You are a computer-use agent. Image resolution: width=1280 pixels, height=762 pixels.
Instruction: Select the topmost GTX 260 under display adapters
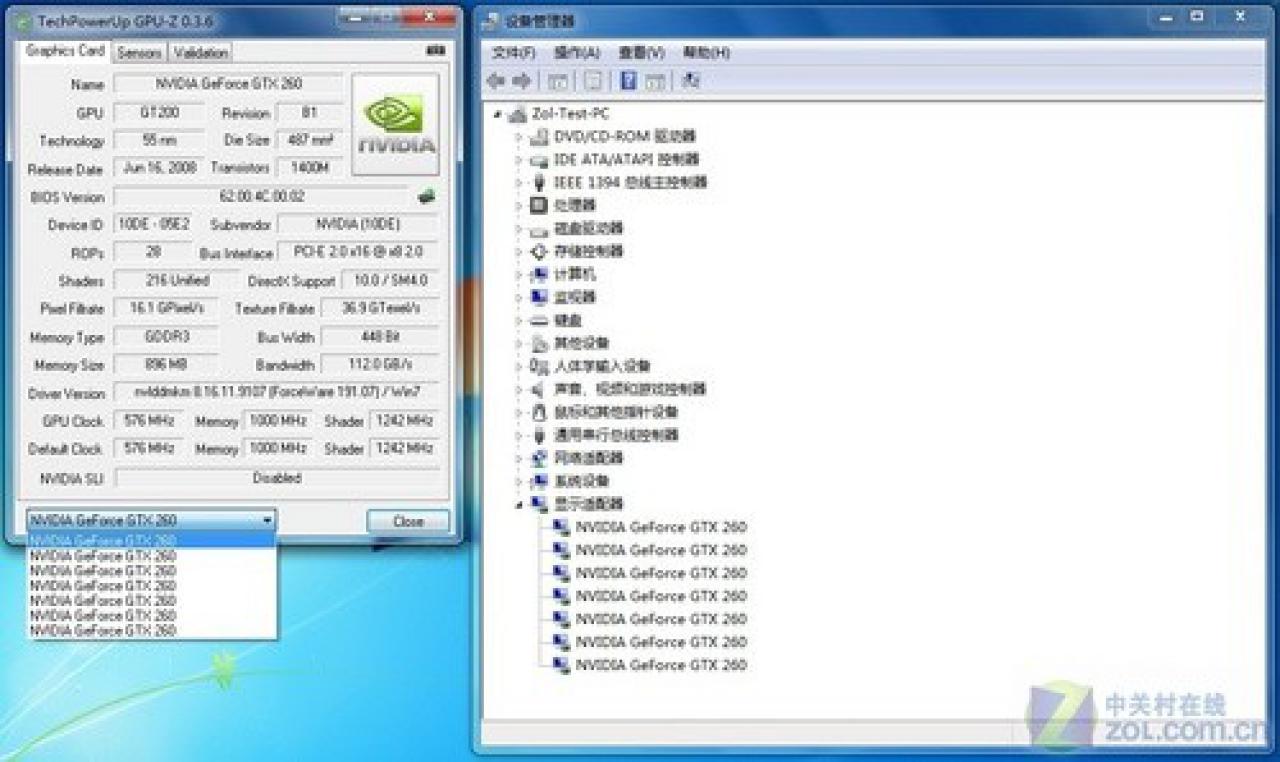click(661, 527)
